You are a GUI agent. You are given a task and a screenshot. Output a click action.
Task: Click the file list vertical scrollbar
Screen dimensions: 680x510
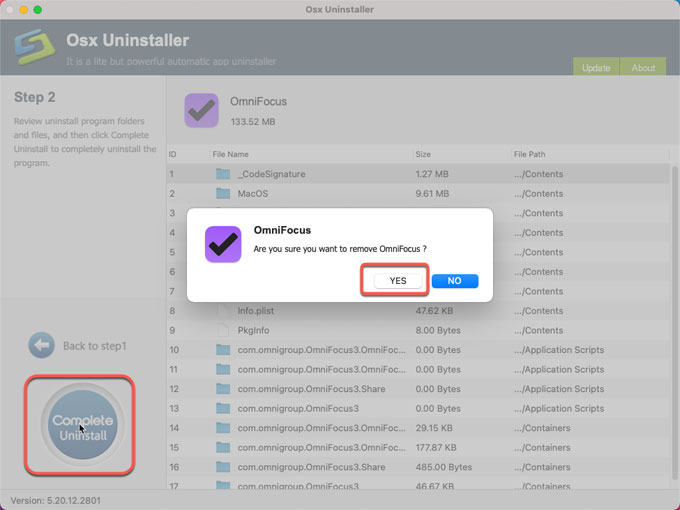point(674,325)
